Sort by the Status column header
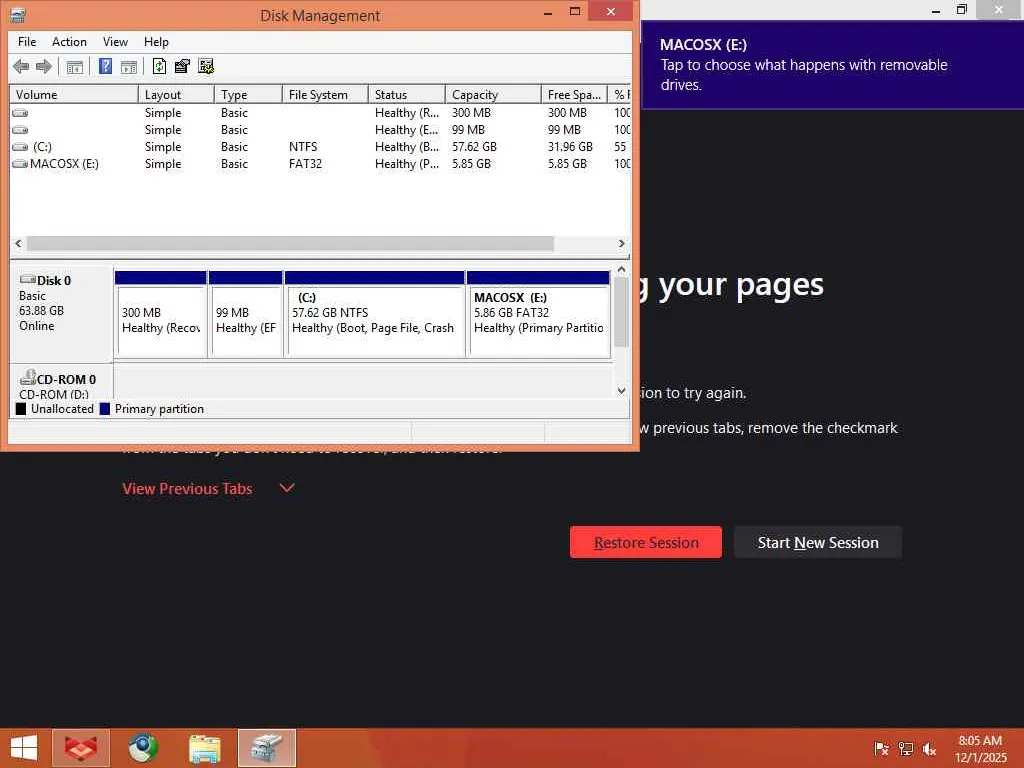 click(406, 95)
